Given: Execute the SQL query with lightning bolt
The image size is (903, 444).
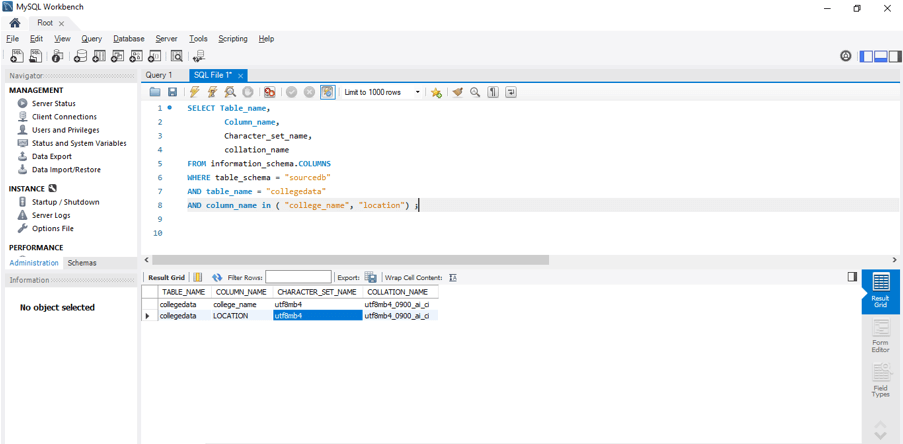Looking at the screenshot, I should [194, 92].
